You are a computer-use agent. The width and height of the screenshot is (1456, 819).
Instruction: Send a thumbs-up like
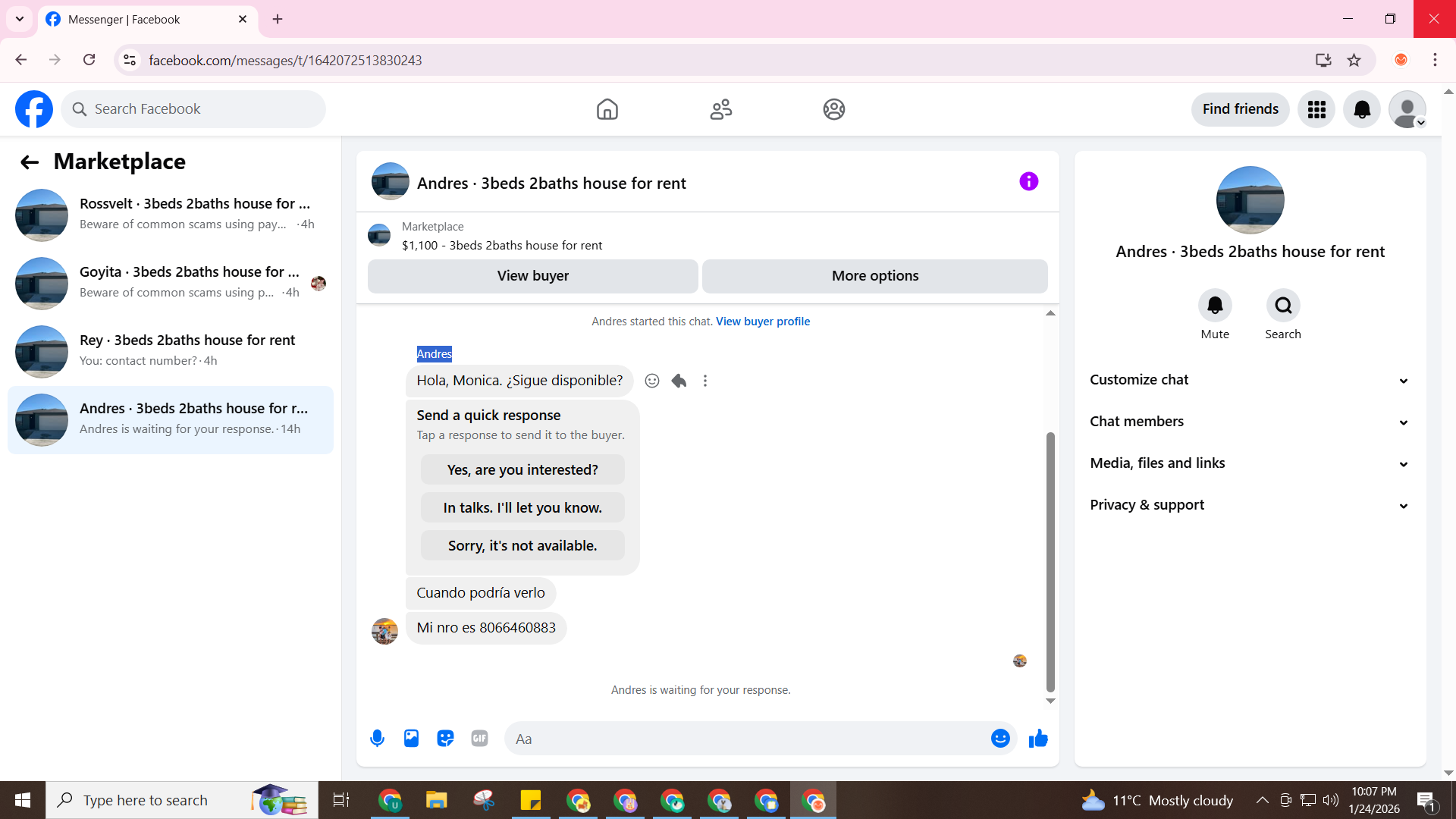1038,738
